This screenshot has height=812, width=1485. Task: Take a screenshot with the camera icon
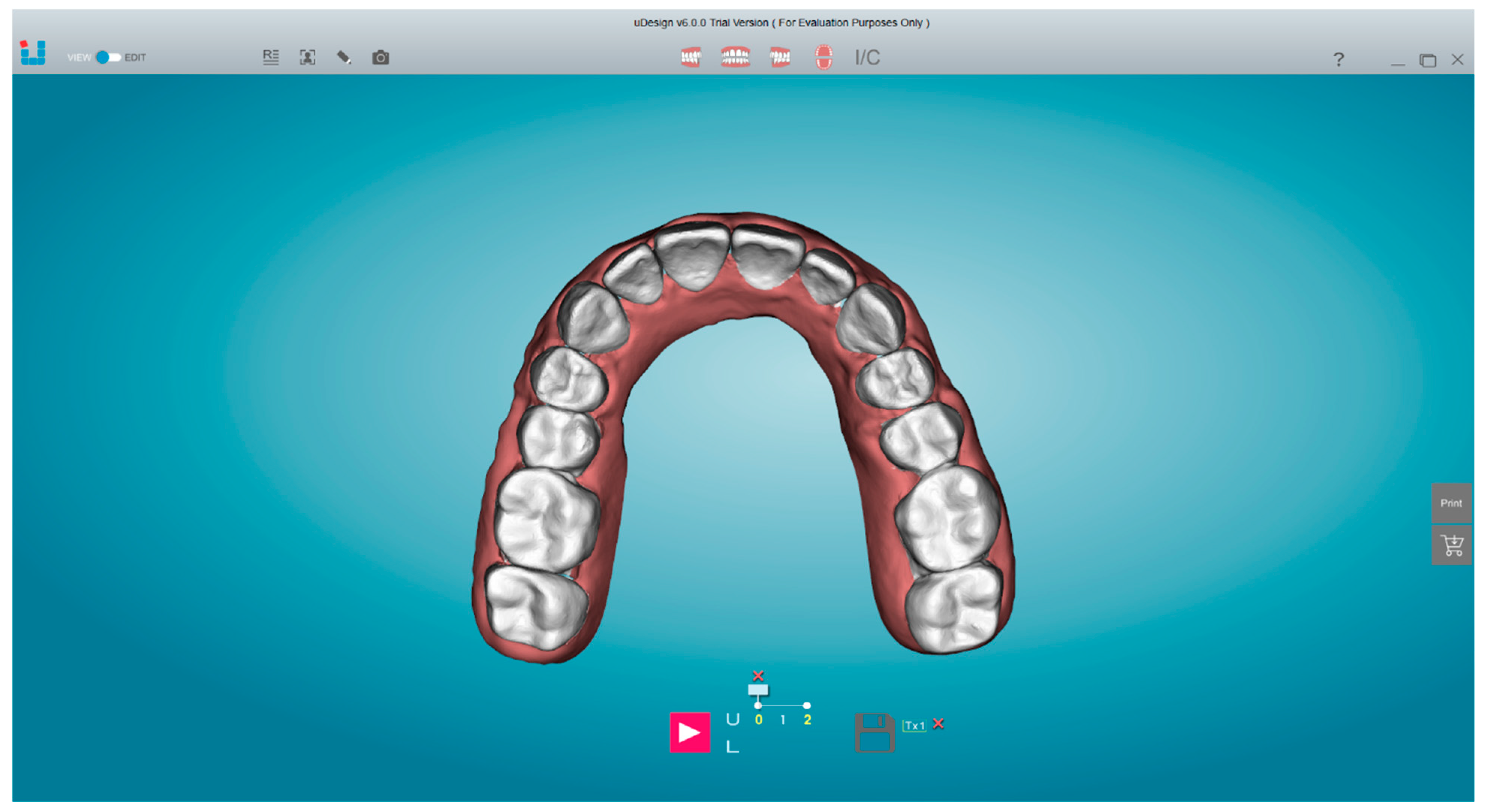tap(381, 58)
